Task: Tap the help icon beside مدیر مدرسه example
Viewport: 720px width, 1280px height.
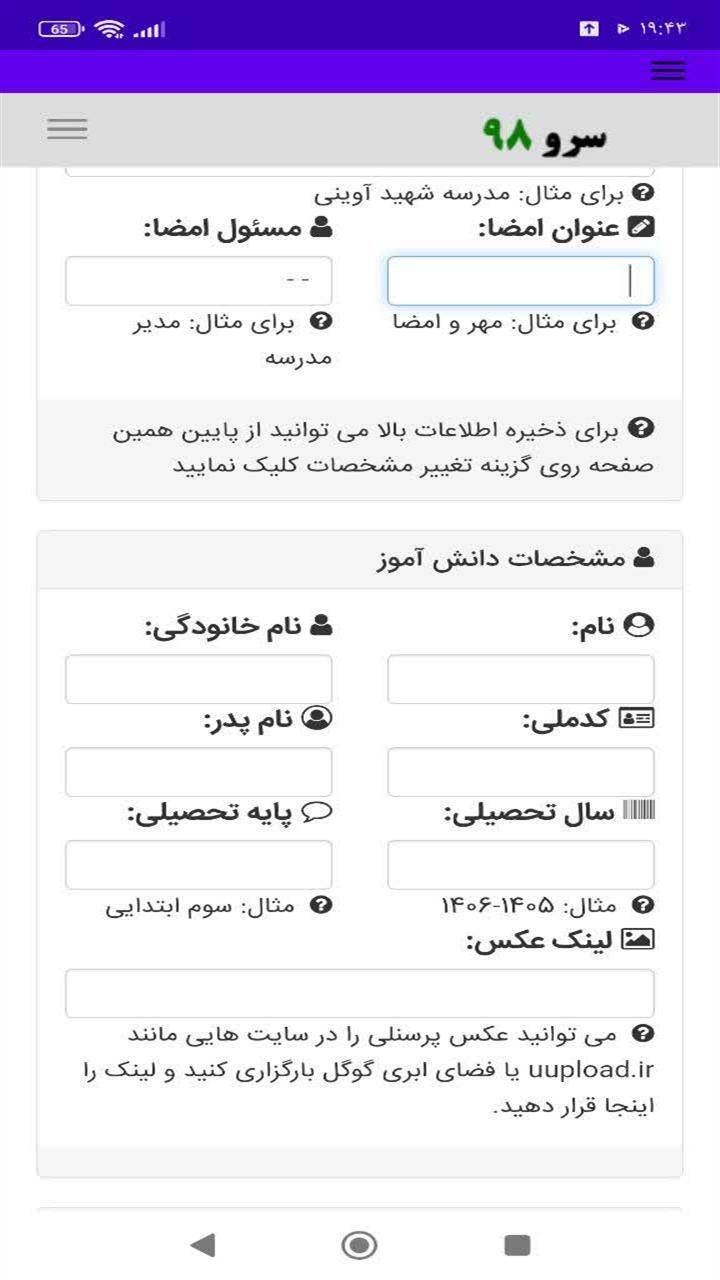Action: pyautogui.click(x=321, y=322)
